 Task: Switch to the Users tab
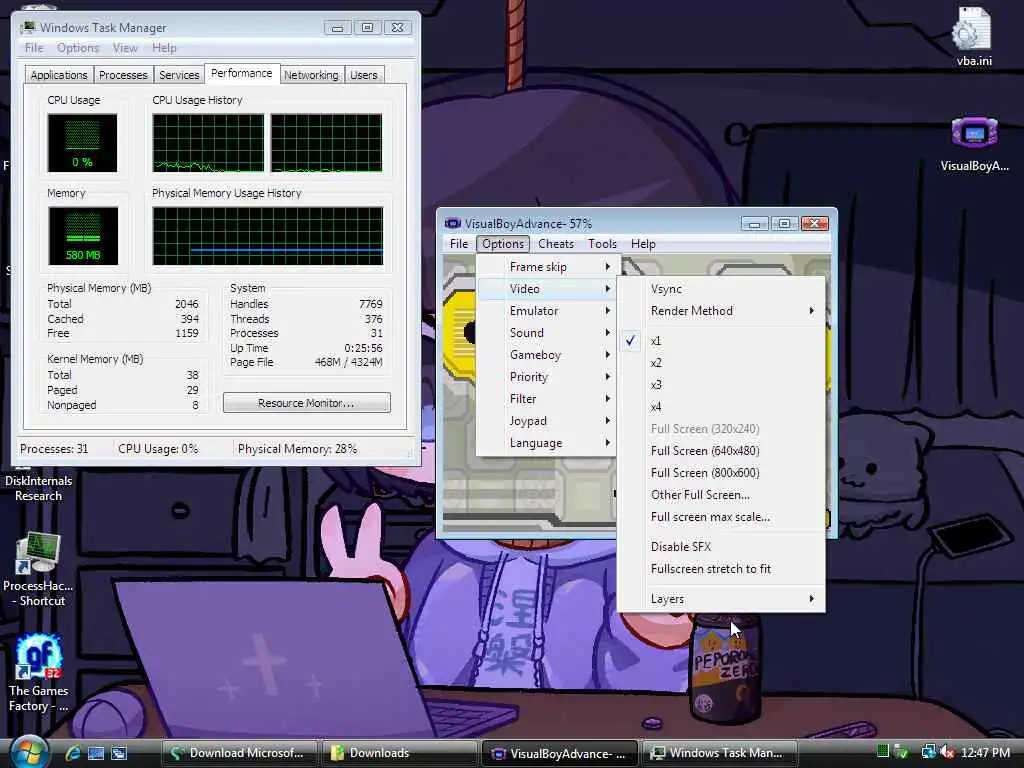click(x=363, y=75)
